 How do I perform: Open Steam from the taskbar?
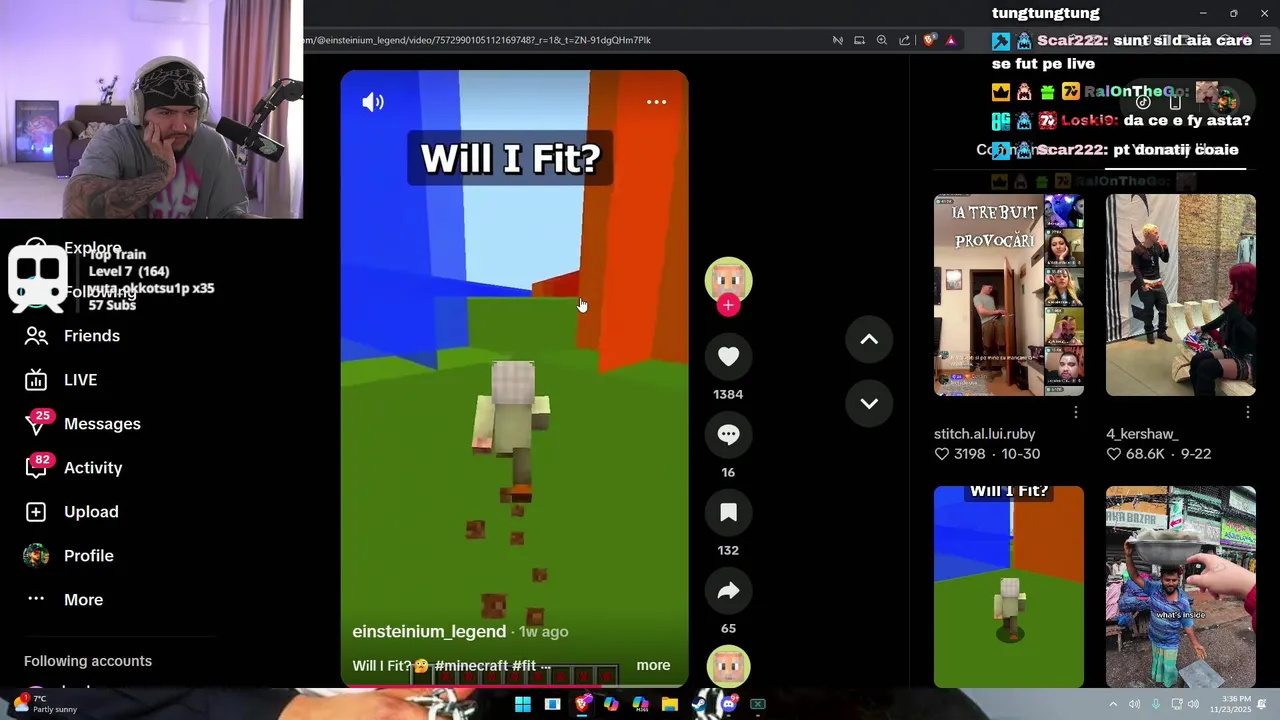(699, 704)
